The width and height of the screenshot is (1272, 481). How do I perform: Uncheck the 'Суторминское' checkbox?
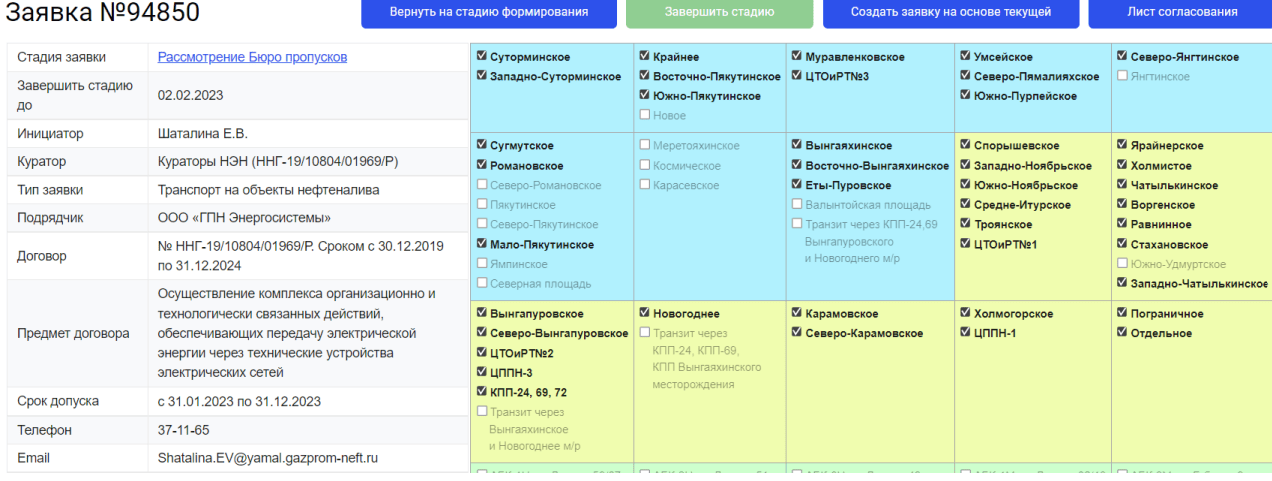pyautogui.click(x=483, y=57)
